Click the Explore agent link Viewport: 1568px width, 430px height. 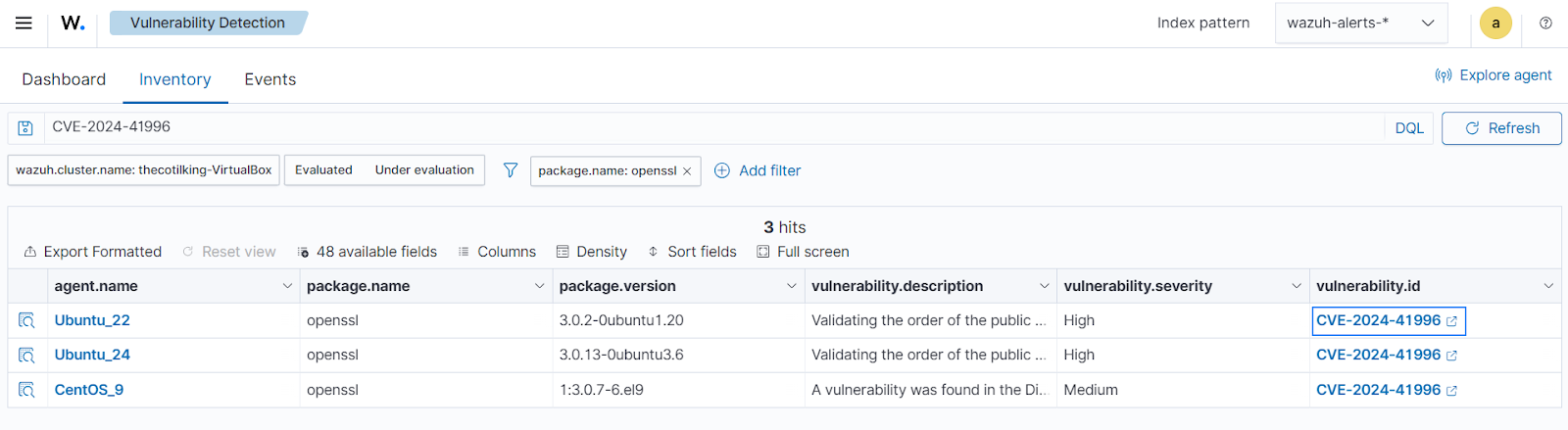pos(1494,75)
